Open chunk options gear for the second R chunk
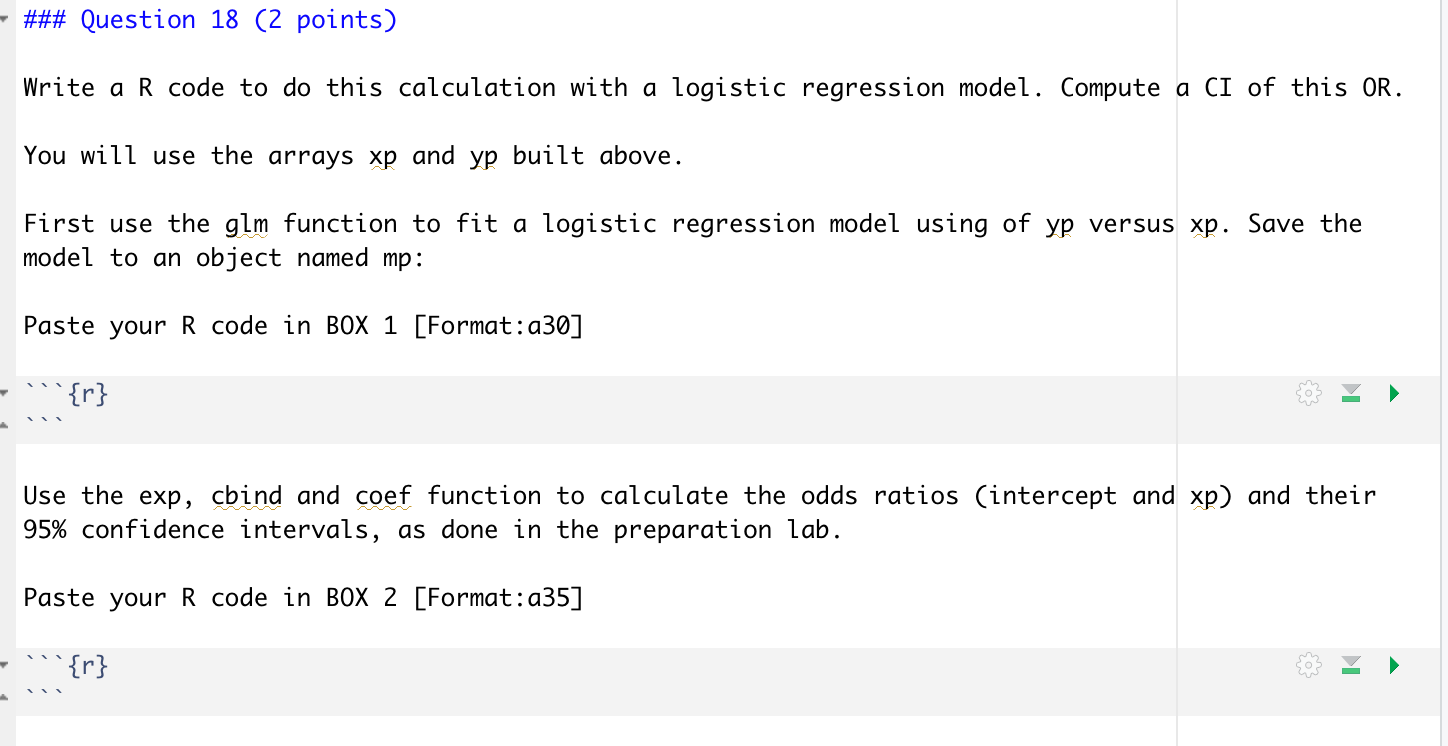 (x=1308, y=665)
